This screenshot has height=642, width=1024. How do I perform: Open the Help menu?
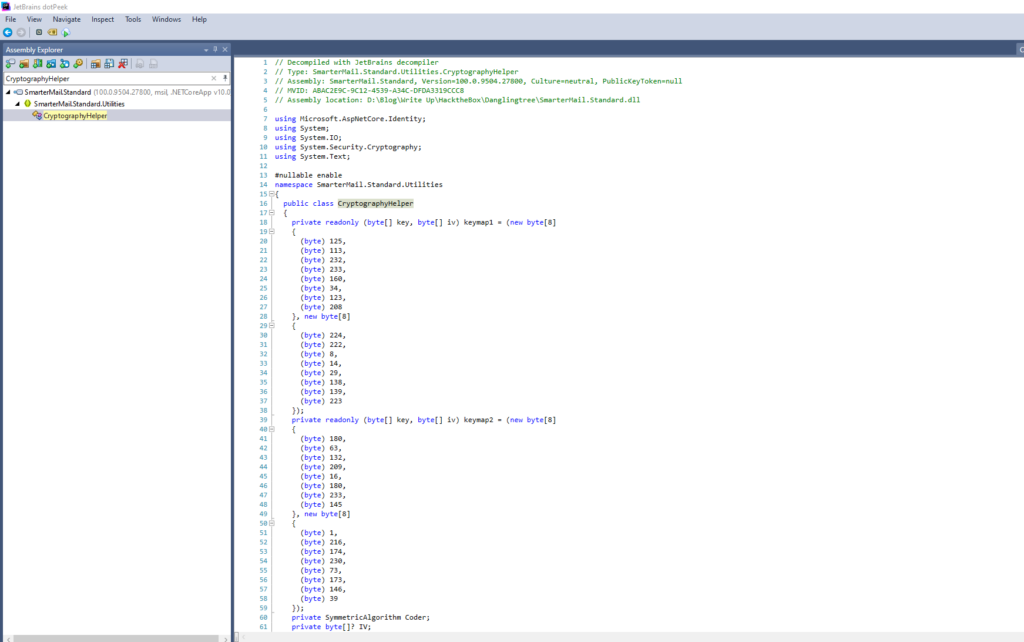[x=199, y=20]
